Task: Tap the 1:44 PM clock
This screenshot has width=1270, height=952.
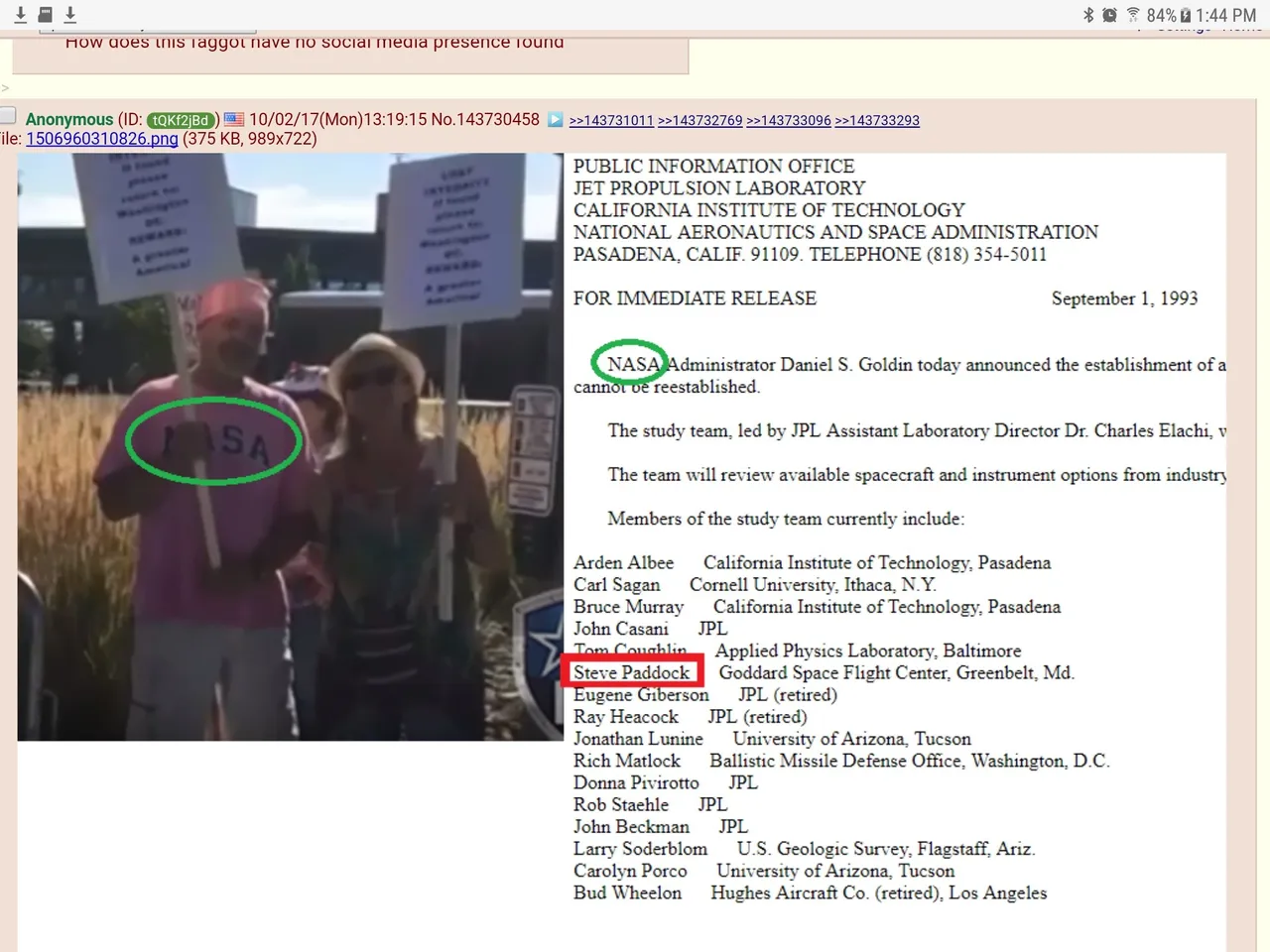Action: pyautogui.click(x=1225, y=15)
